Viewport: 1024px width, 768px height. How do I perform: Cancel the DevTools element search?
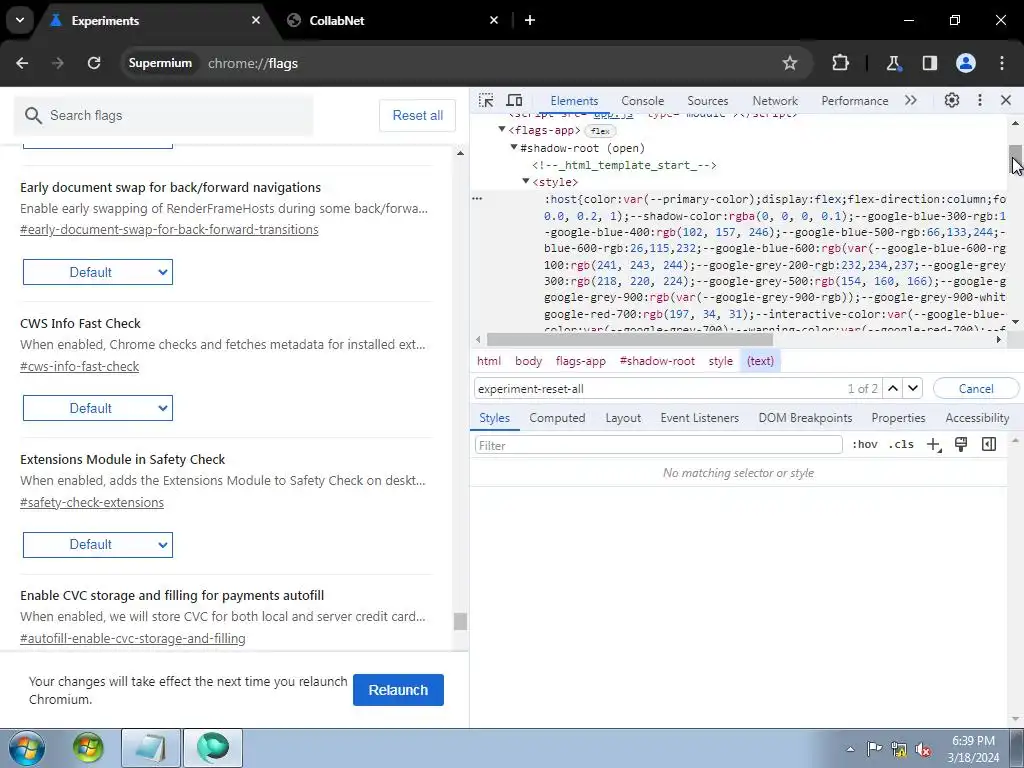tap(976, 389)
